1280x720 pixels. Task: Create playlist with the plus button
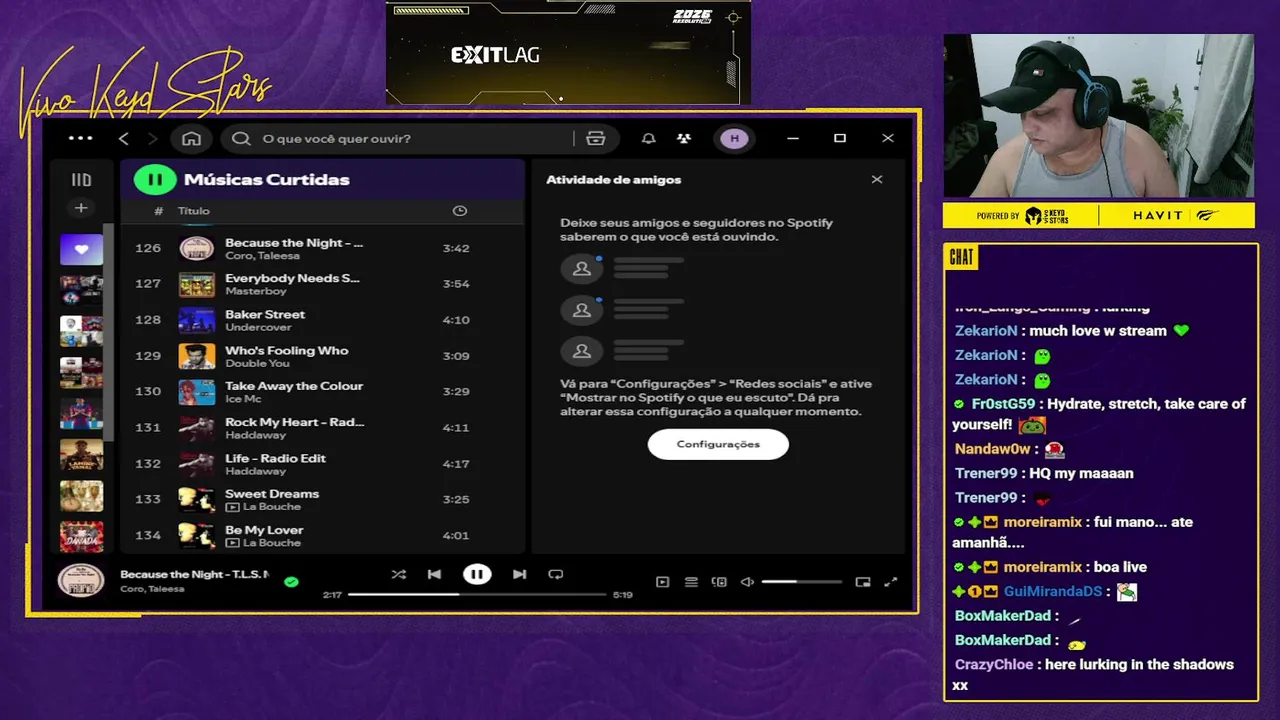point(81,208)
